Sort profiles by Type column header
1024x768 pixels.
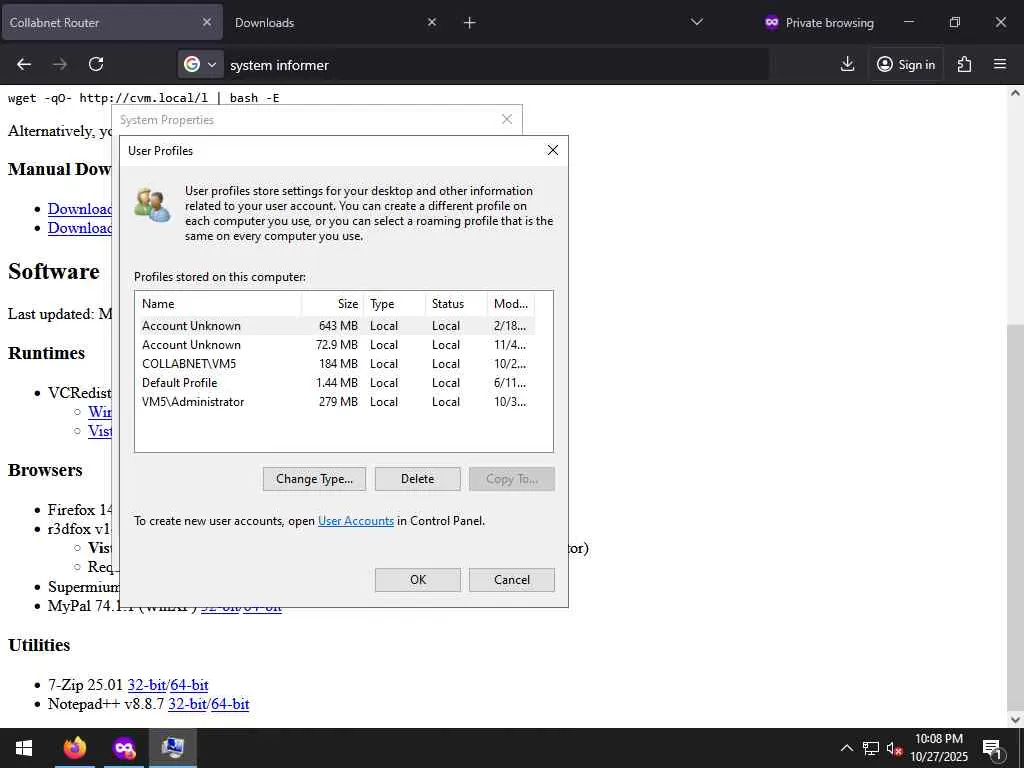pos(394,304)
